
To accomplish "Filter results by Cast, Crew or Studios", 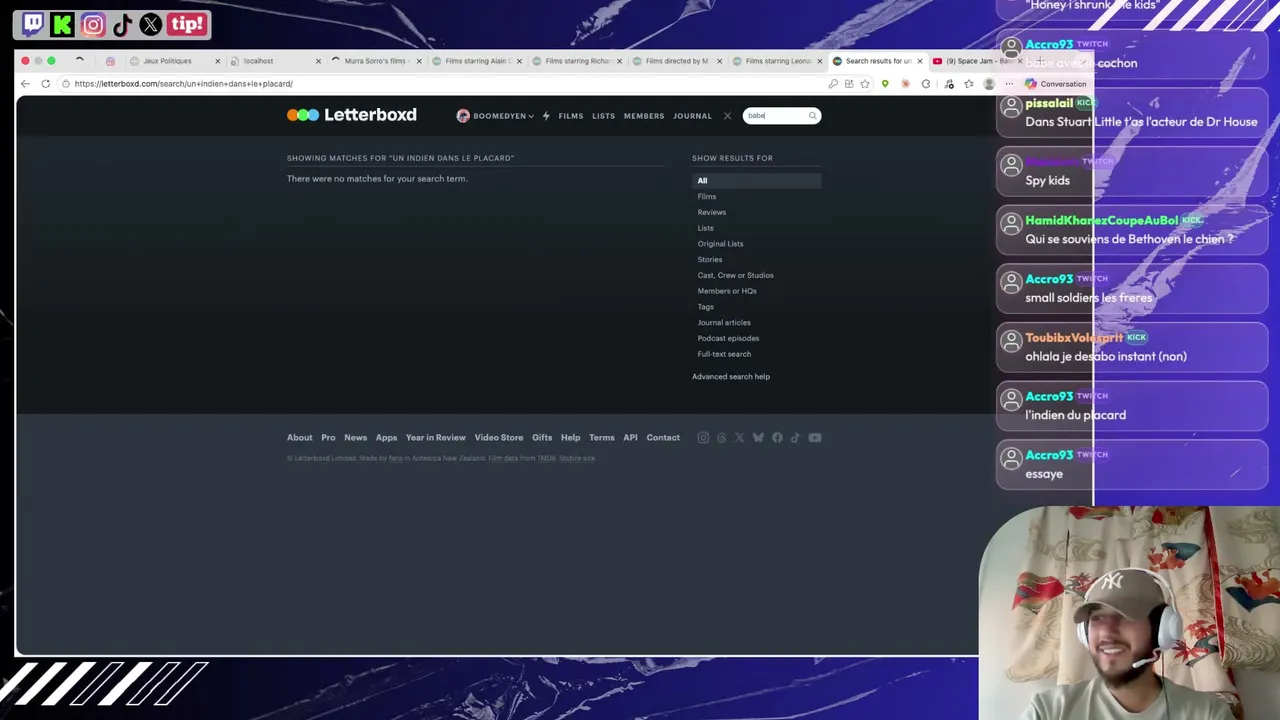I will tap(736, 275).
